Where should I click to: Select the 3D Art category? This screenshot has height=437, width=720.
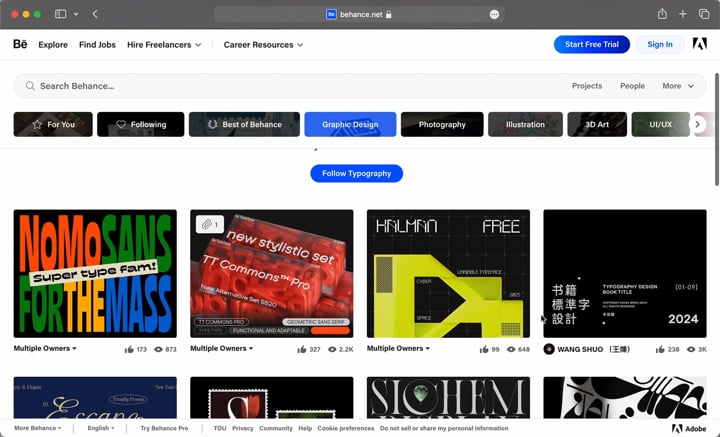pos(597,124)
